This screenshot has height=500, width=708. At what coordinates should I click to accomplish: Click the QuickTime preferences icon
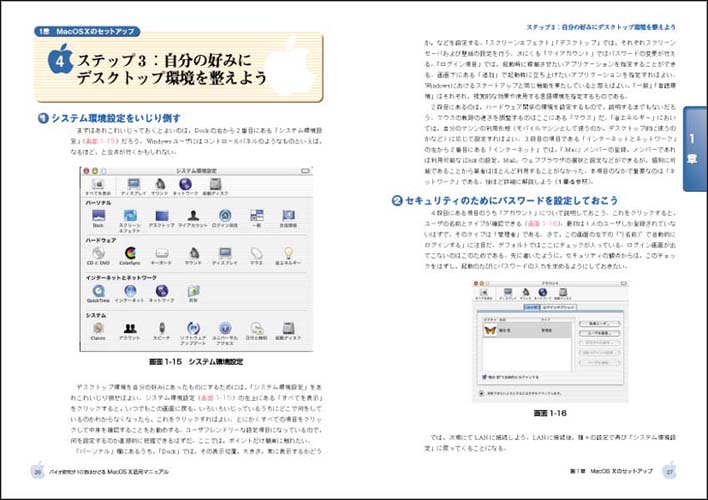[x=97, y=290]
